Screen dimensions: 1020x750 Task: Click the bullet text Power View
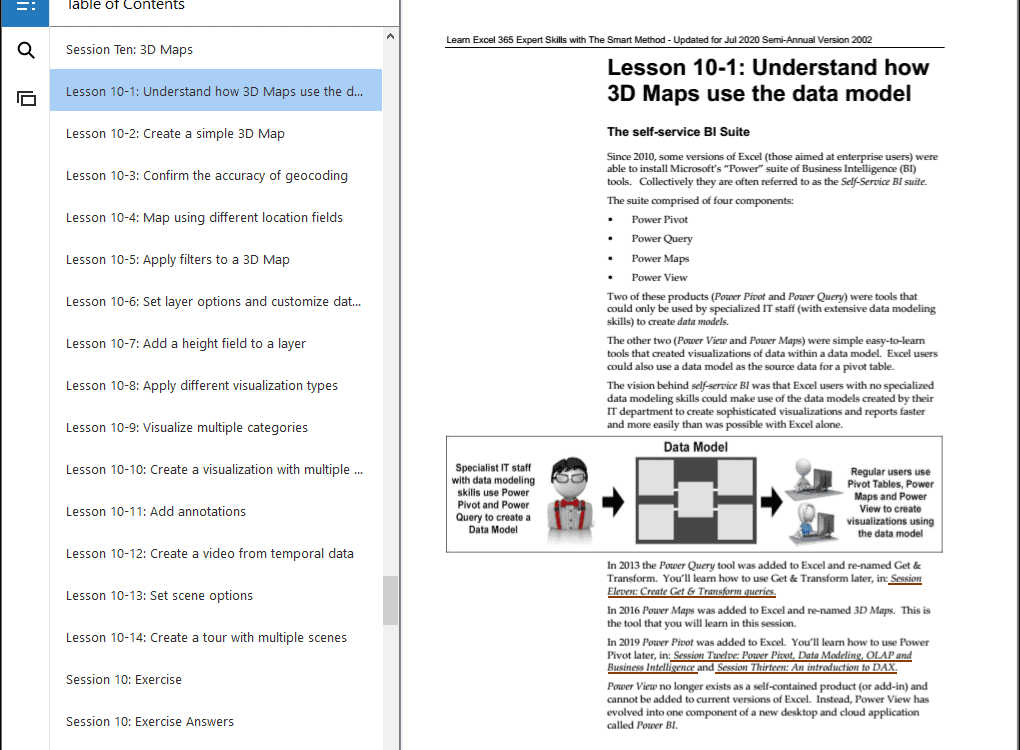(659, 277)
